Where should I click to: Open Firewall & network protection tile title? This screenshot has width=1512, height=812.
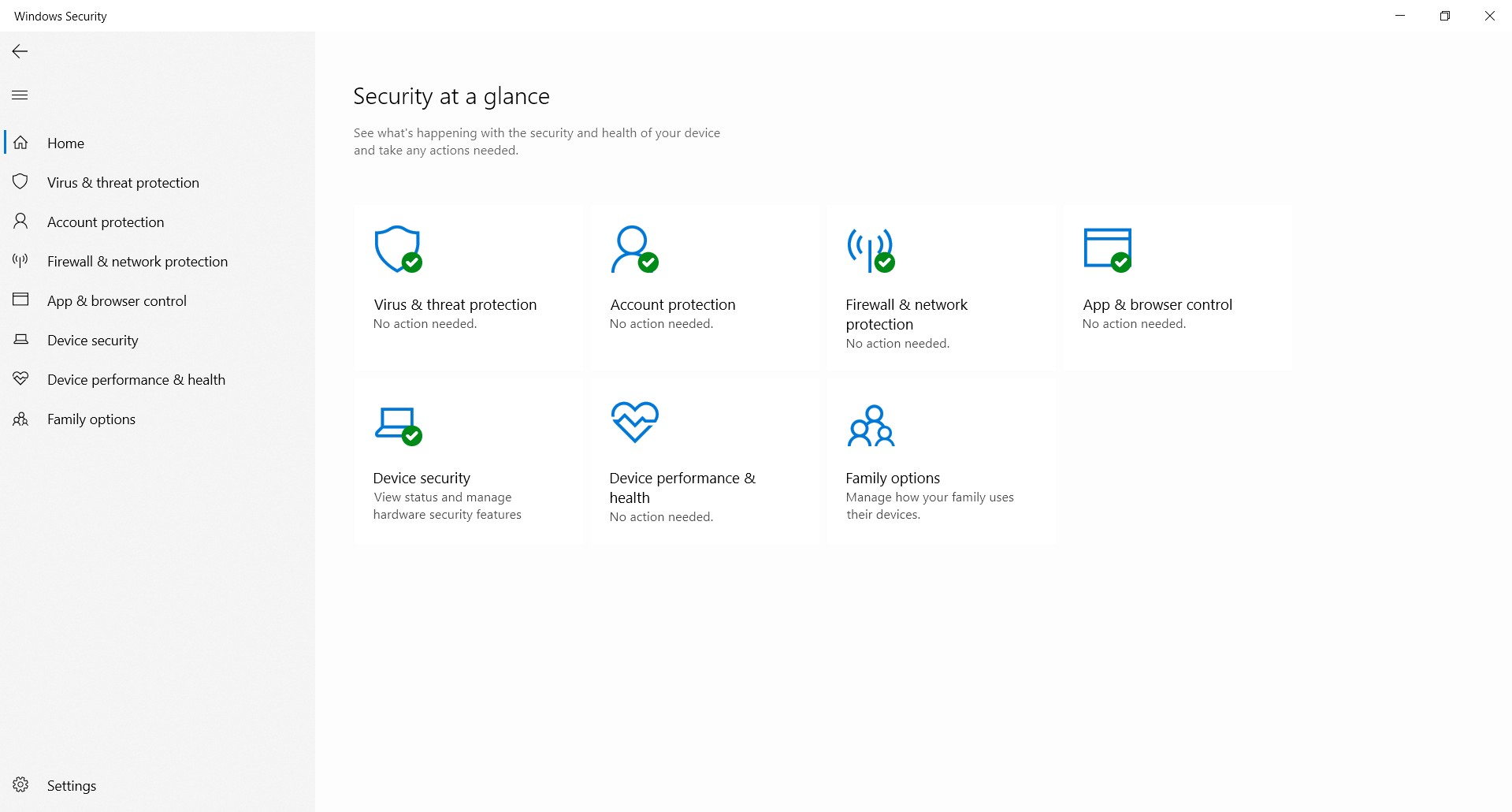pos(907,315)
